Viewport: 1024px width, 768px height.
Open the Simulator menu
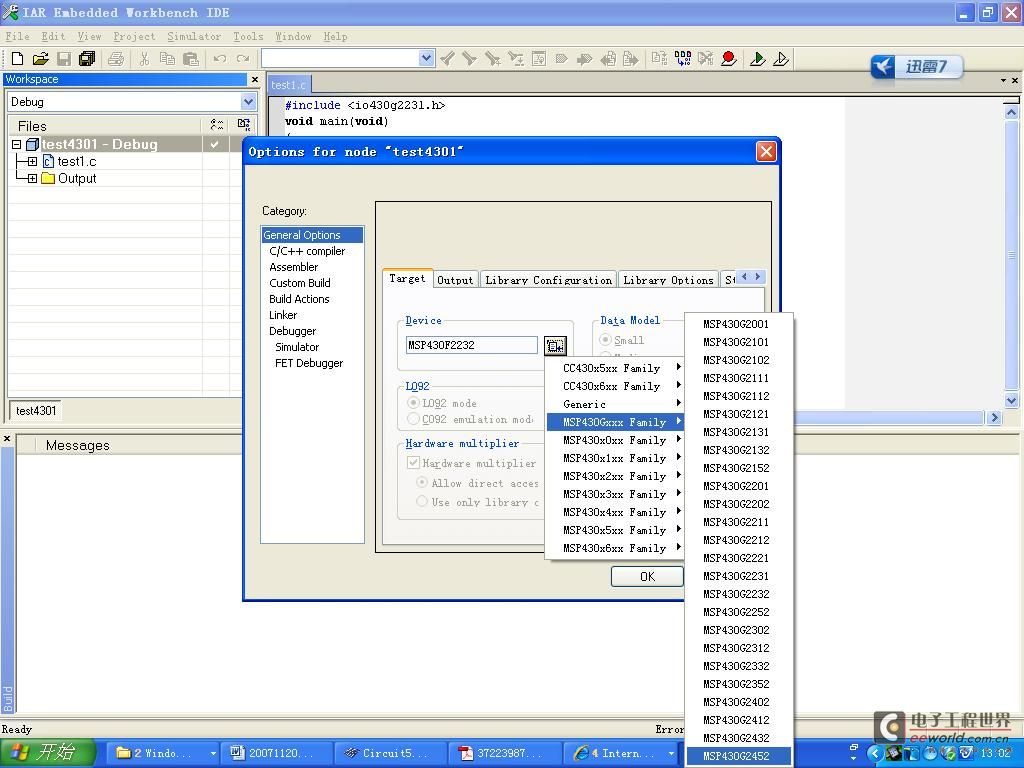point(194,37)
